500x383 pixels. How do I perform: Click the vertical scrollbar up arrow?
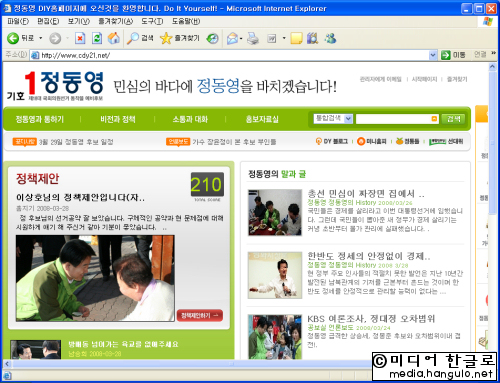pyautogui.click(x=493, y=67)
